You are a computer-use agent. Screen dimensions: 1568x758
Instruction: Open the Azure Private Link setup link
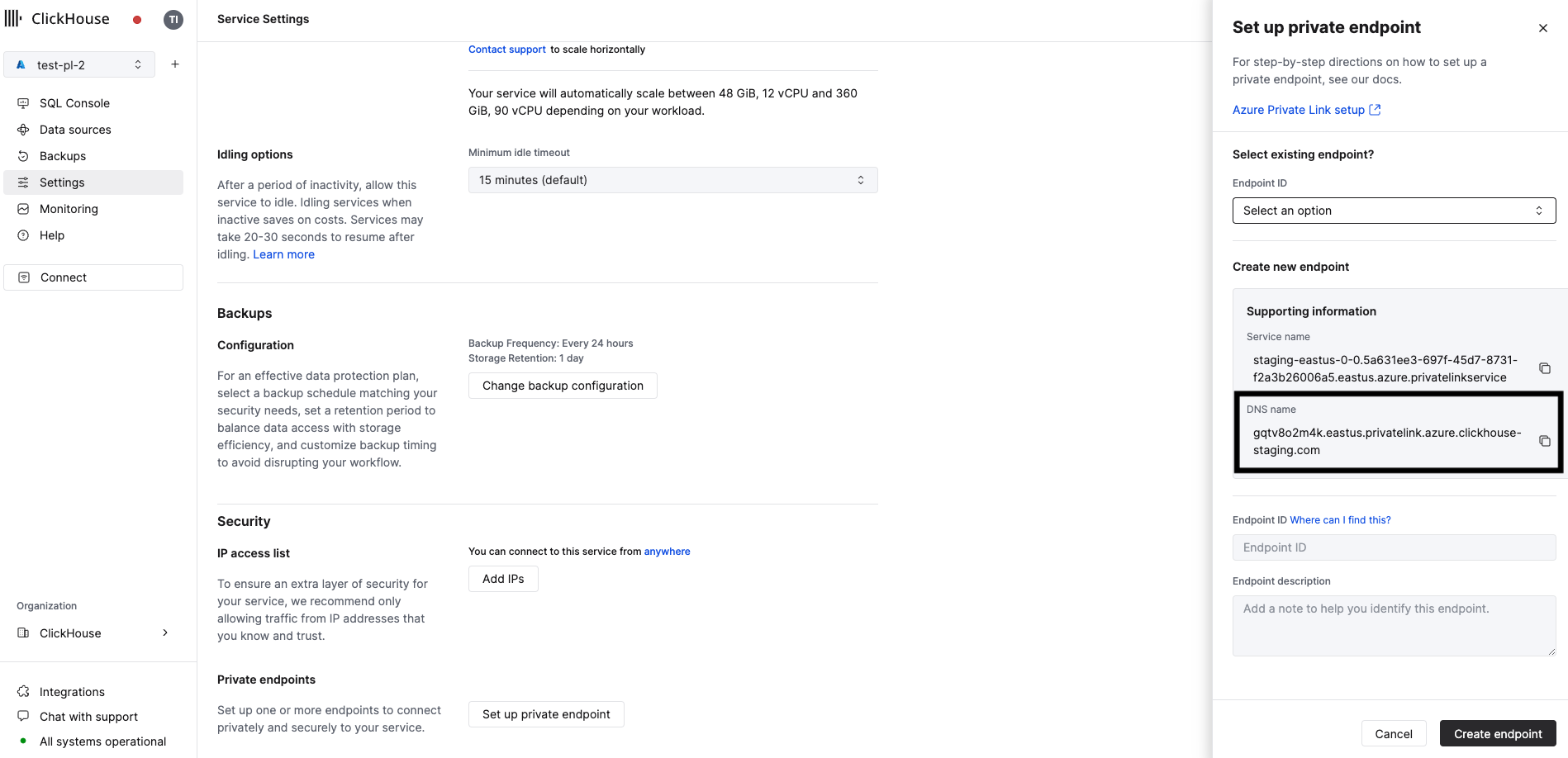1300,109
